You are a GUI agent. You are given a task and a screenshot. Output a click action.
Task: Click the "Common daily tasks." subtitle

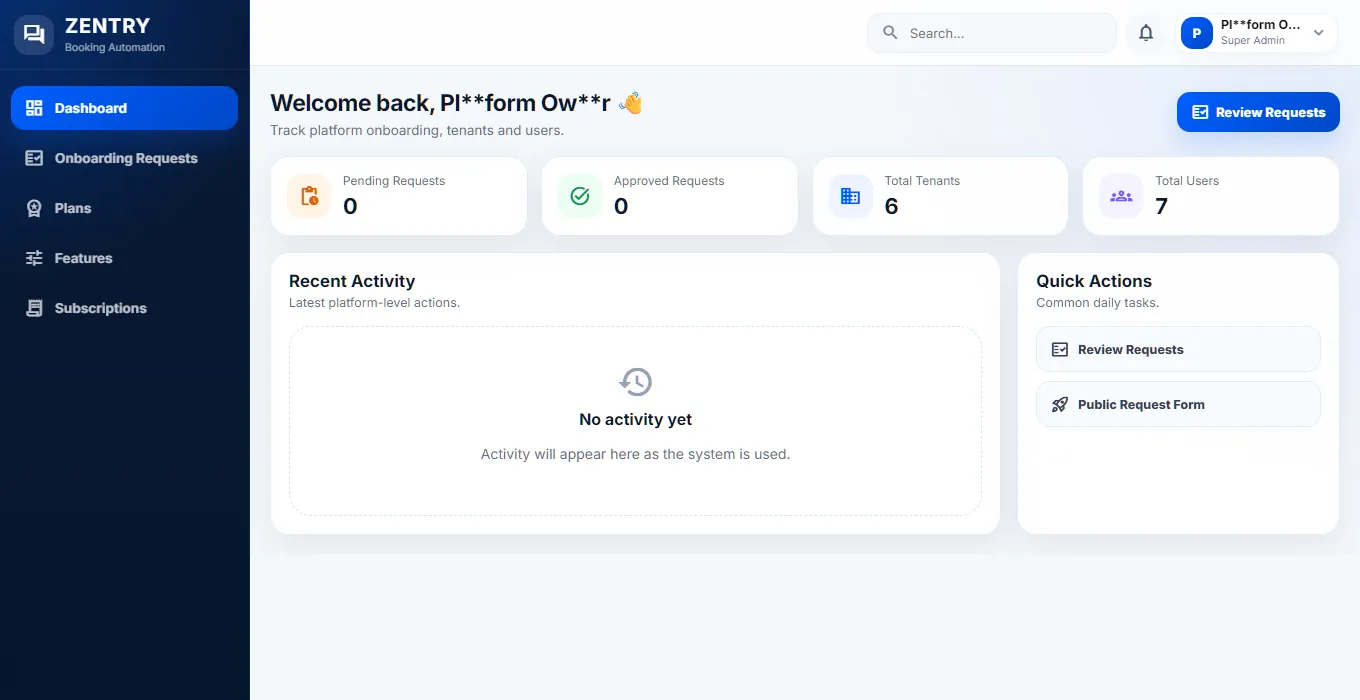click(1097, 302)
